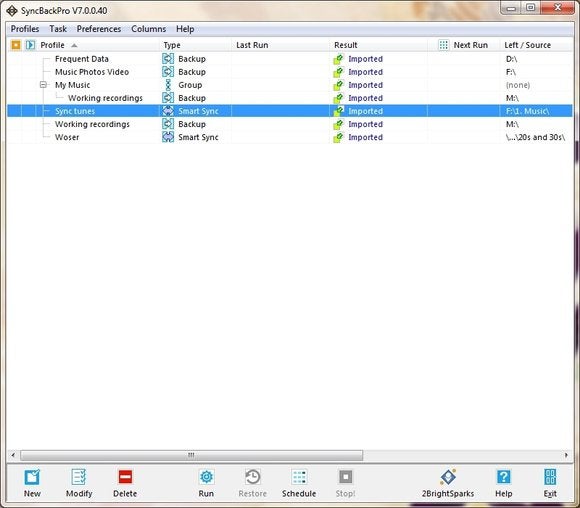Viewport: 580px width, 508px height.
Task: Click Imported text in the Sync tunes row
Action: [x=365, y=111]
